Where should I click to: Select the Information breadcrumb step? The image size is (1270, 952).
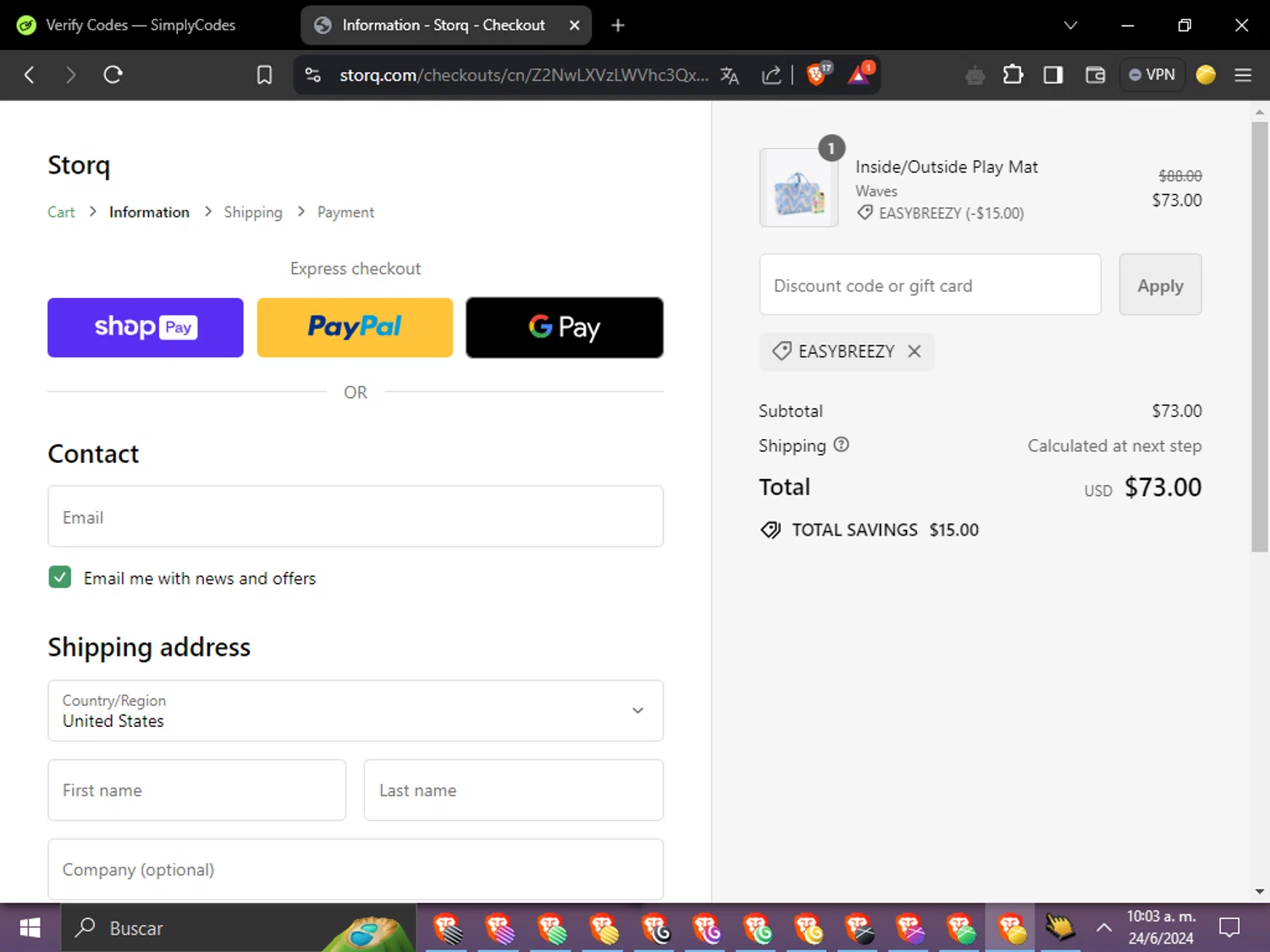click(x=149, y=212)
